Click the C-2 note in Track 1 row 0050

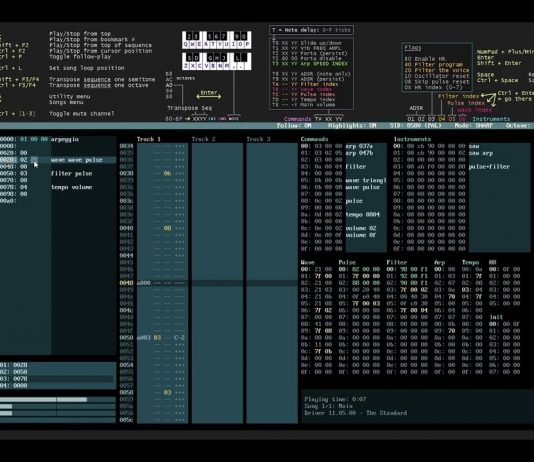point(179,337)
